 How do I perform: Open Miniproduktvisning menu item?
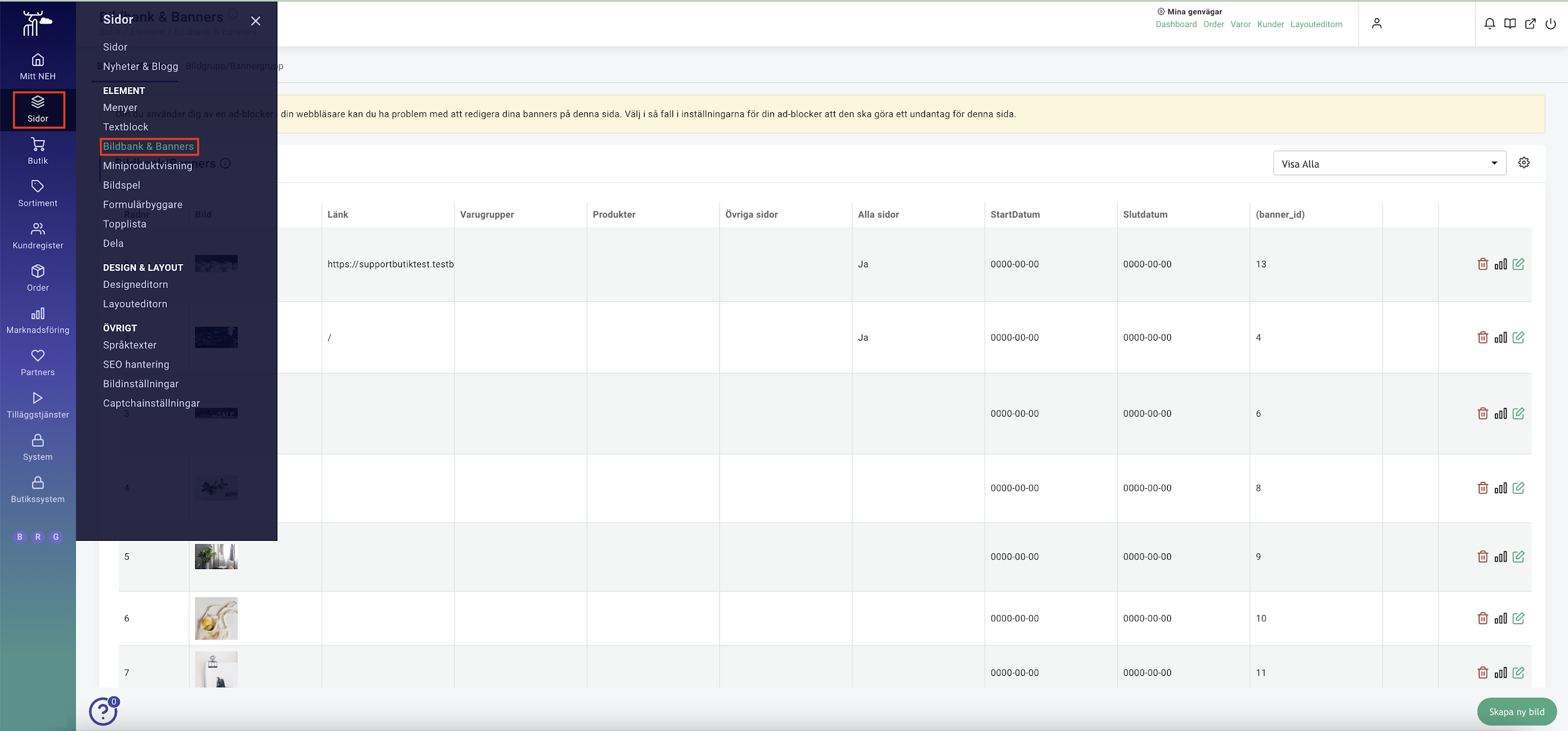coord(148,166)
